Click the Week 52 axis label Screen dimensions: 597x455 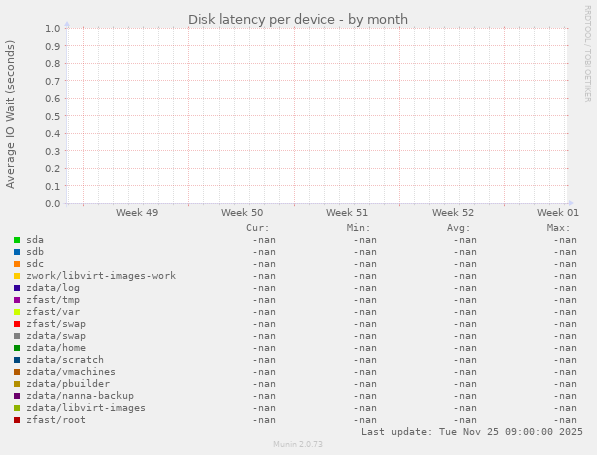coord(453,212)
